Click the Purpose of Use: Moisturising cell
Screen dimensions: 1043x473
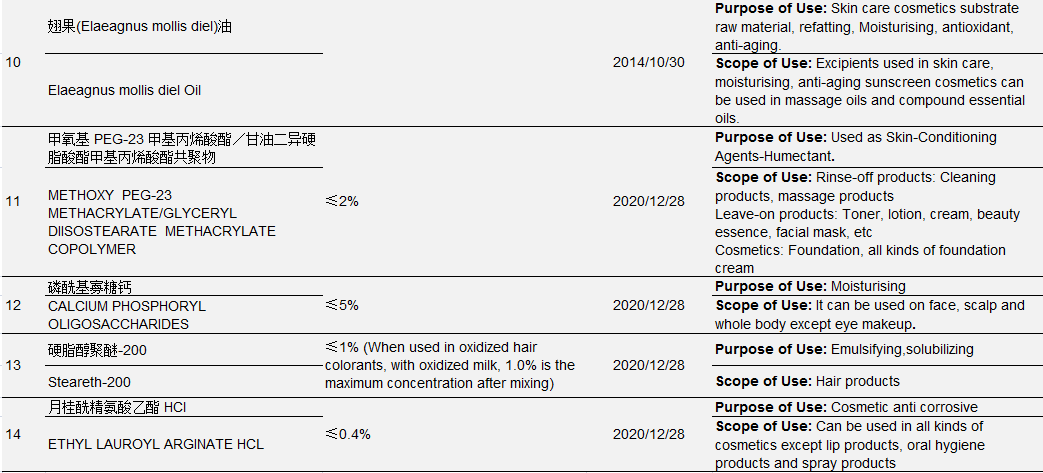(x=811, y=286)
